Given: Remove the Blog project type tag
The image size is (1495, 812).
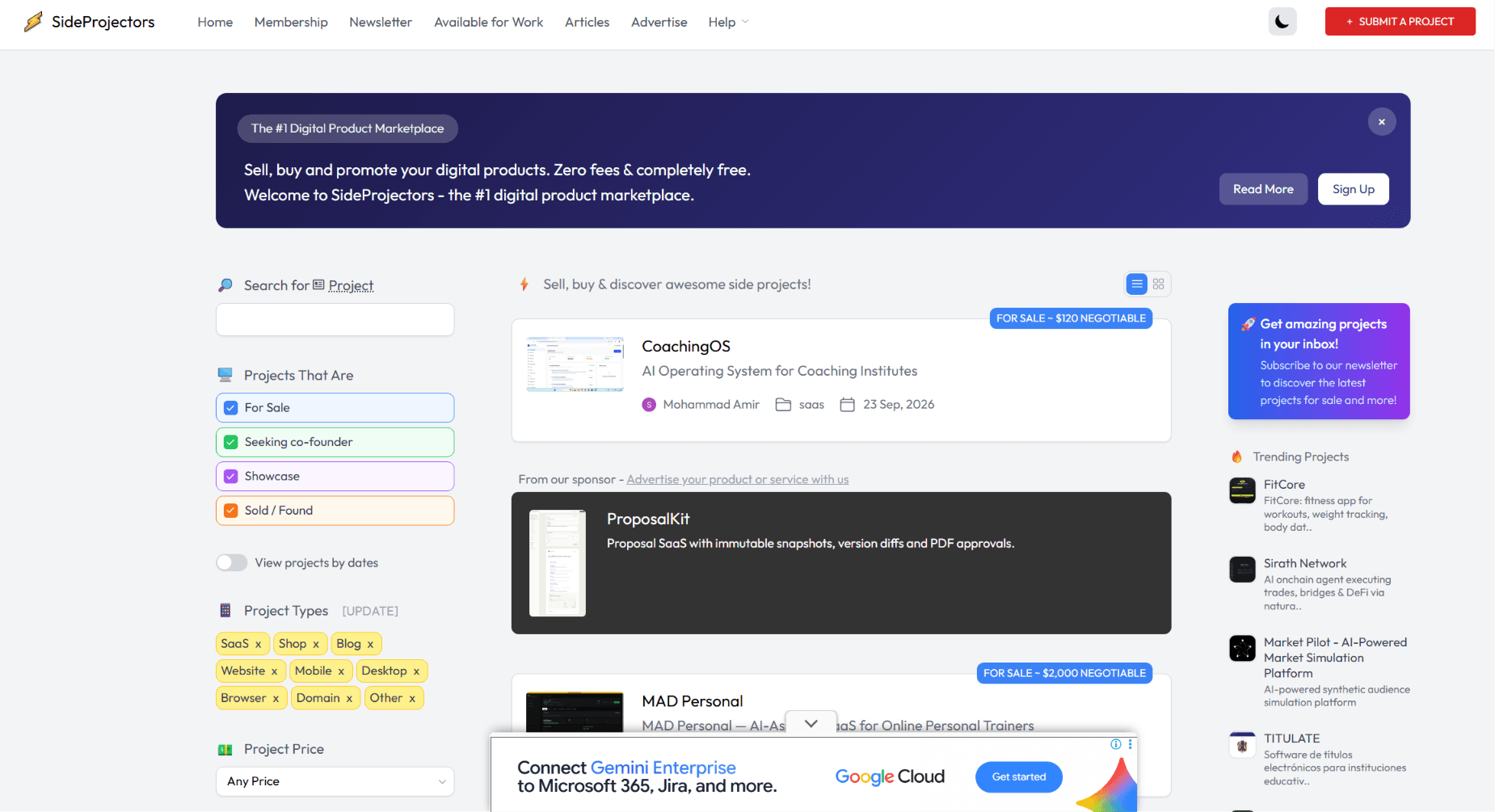Looking at the screenshot, I should click(370, 645).
